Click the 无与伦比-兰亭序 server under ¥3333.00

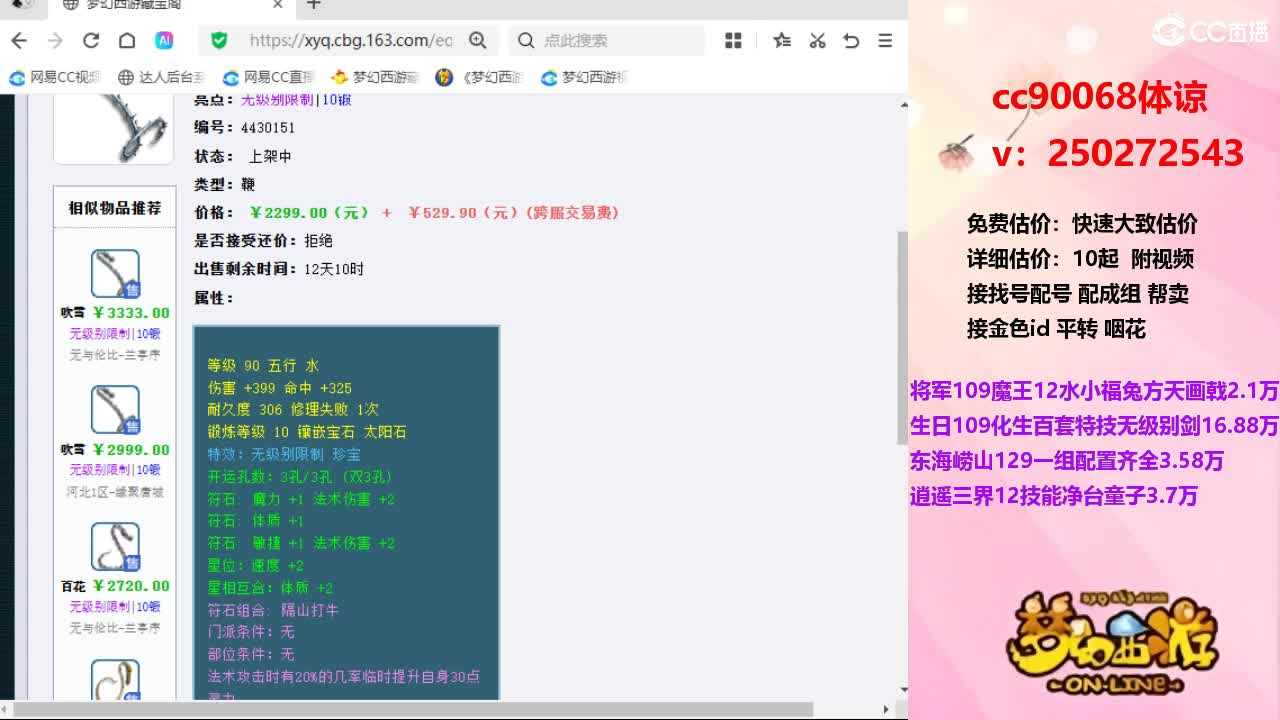point(115,355)
